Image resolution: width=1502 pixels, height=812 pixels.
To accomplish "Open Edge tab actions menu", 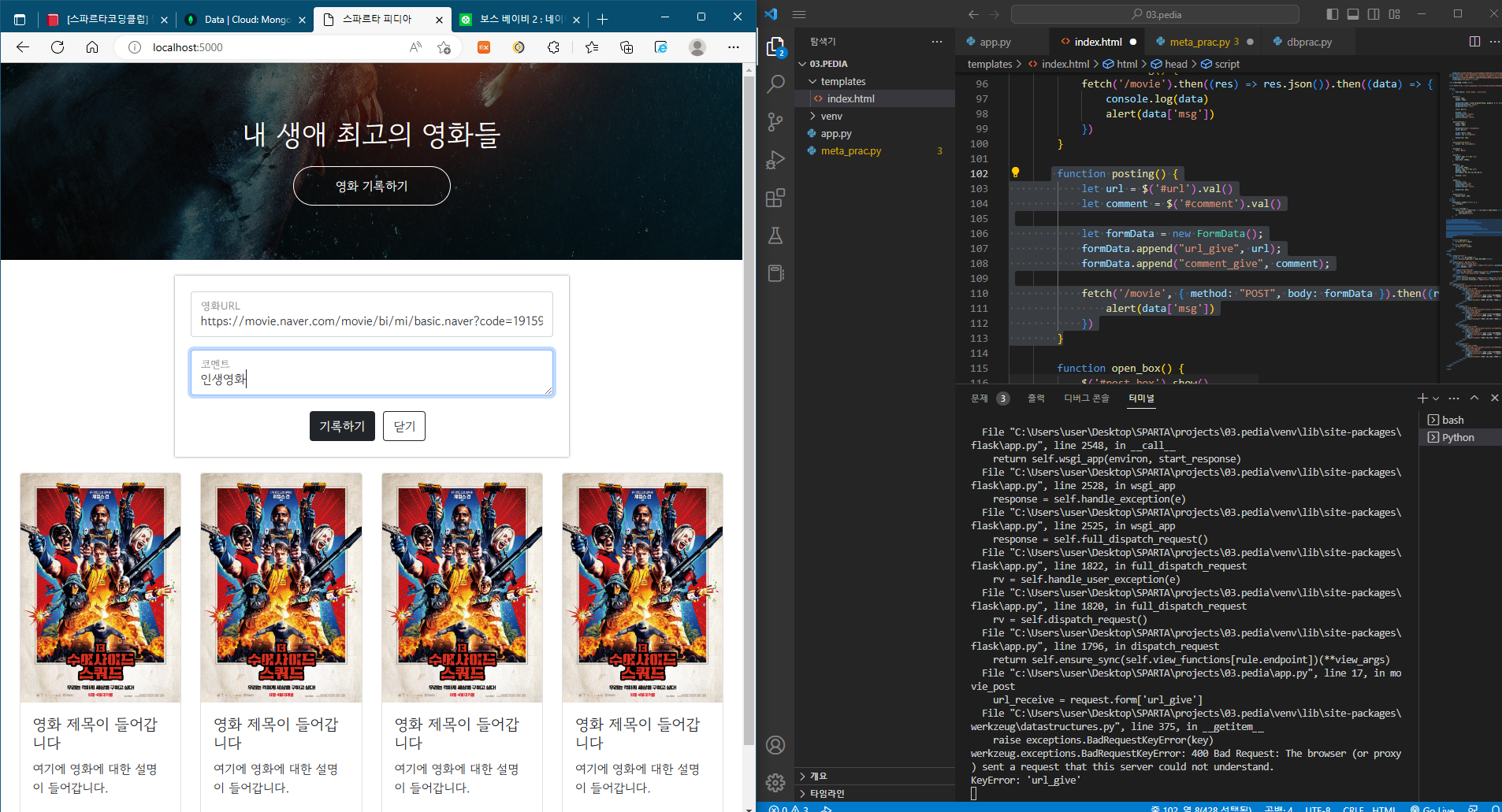I will tap(20, 20).
